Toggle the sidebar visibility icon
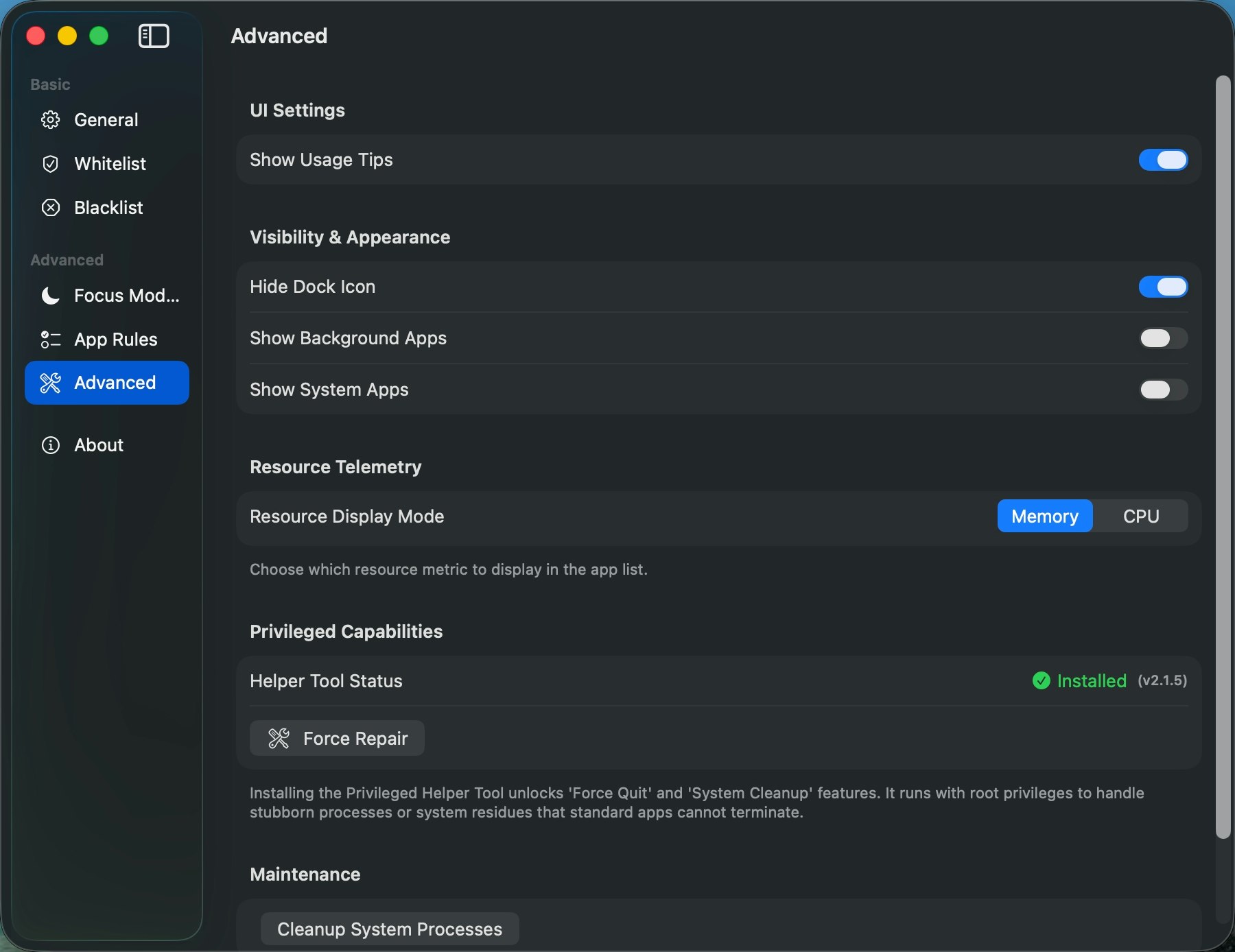 pos(153,36)
